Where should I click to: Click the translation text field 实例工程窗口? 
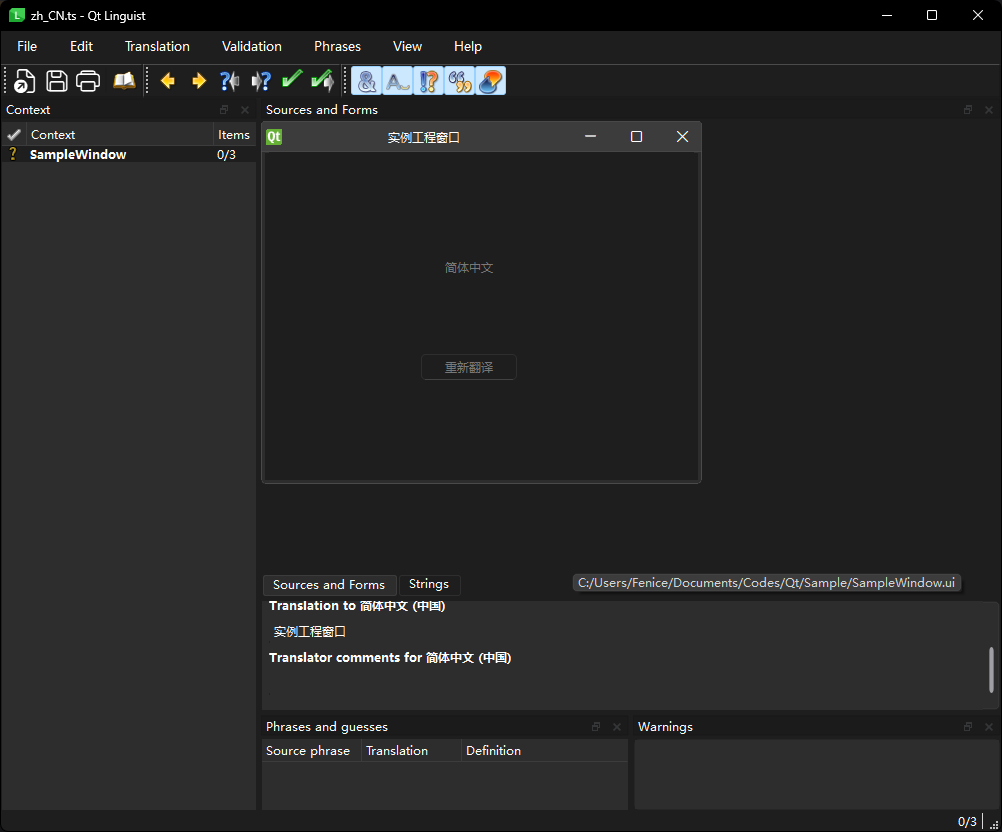pos(310,632)
